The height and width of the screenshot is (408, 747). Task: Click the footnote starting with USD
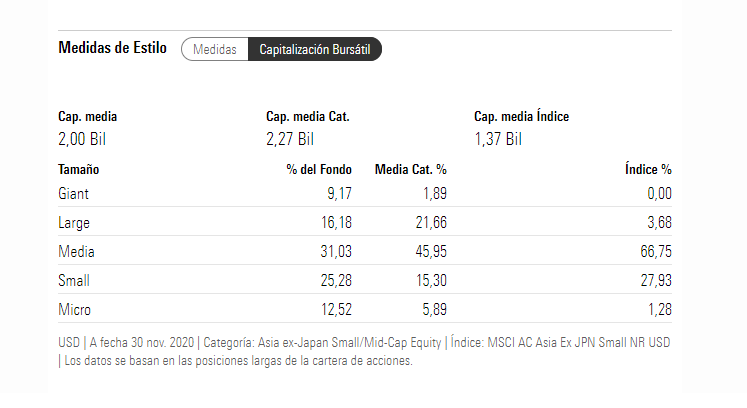tap(364, 351)
